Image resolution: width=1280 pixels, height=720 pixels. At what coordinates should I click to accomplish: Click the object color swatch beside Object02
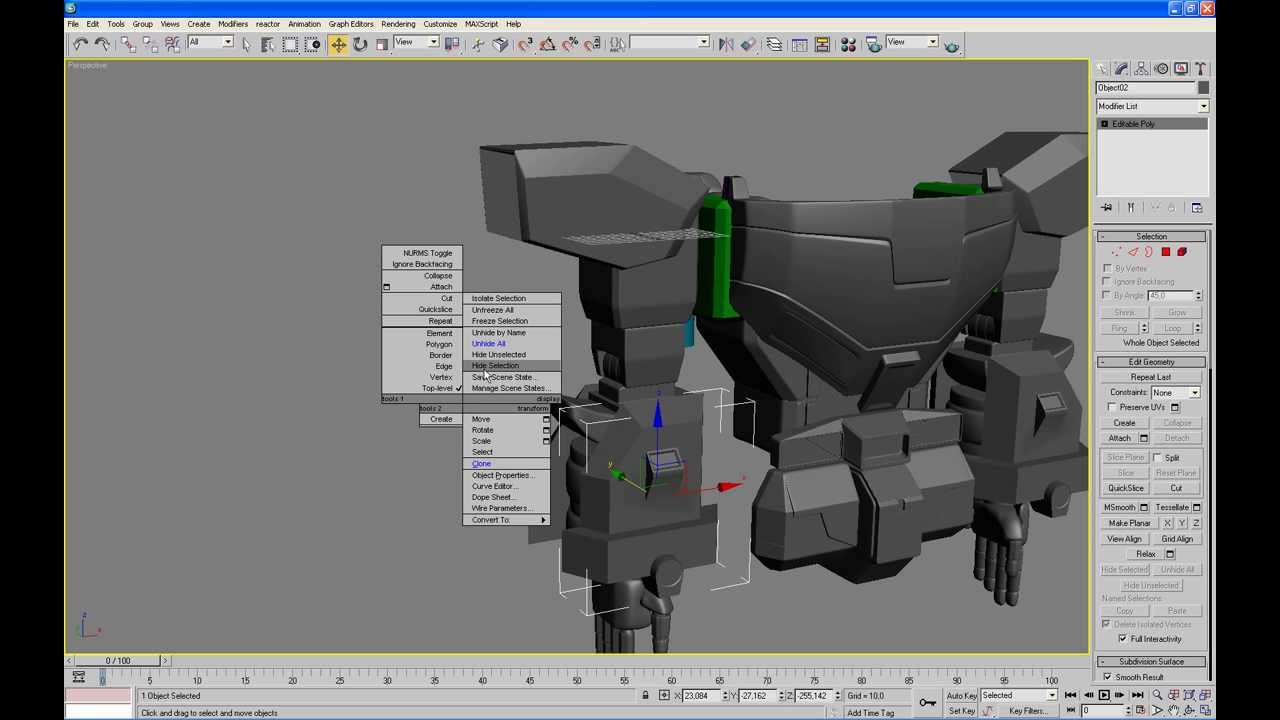coord(1203,88)
